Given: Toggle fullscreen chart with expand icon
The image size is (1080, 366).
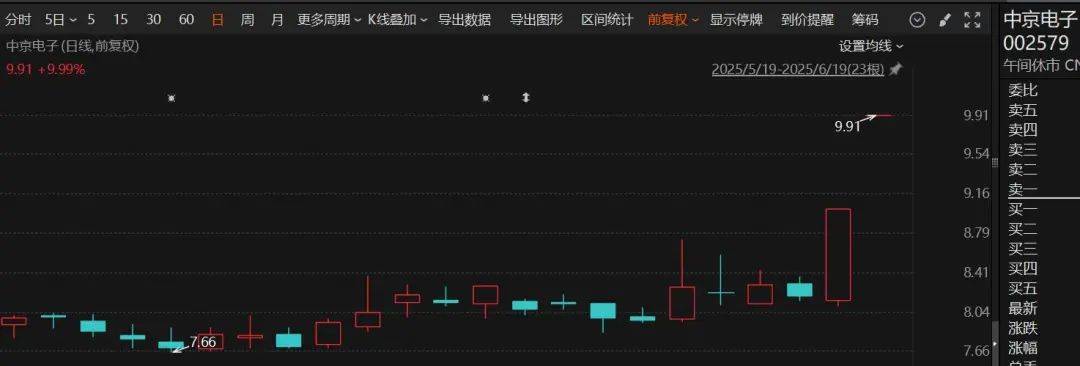Looking at the screenshot, I should pos(972,20).
